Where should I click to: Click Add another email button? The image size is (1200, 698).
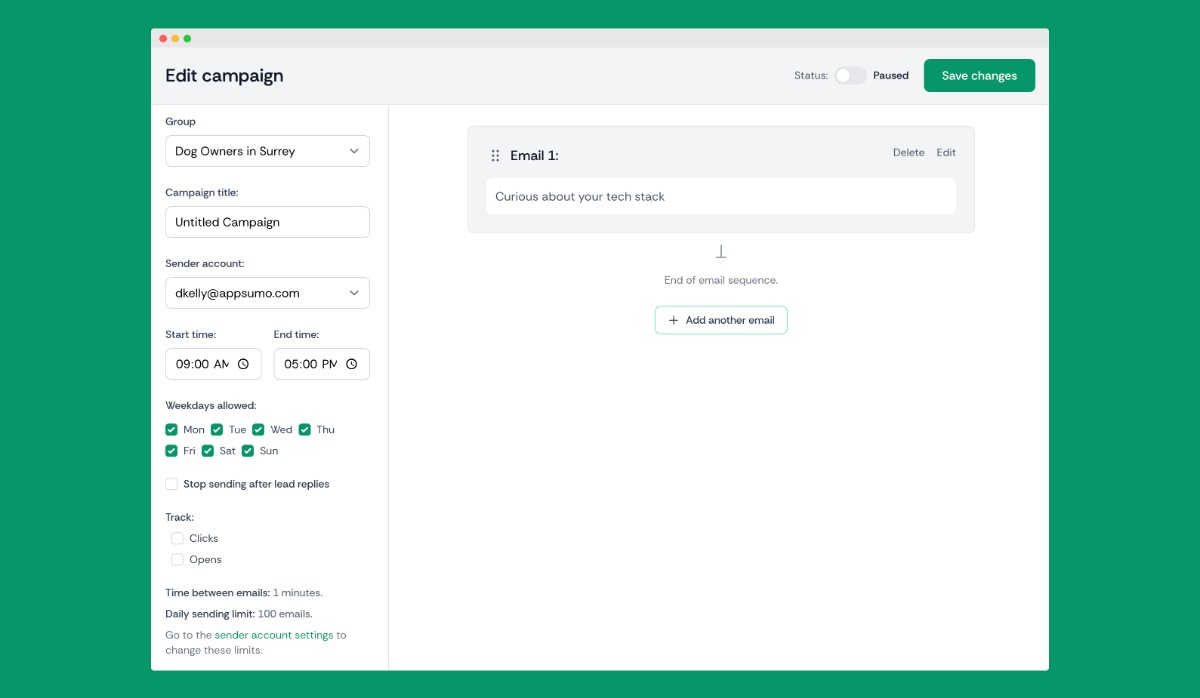[721, 320]
